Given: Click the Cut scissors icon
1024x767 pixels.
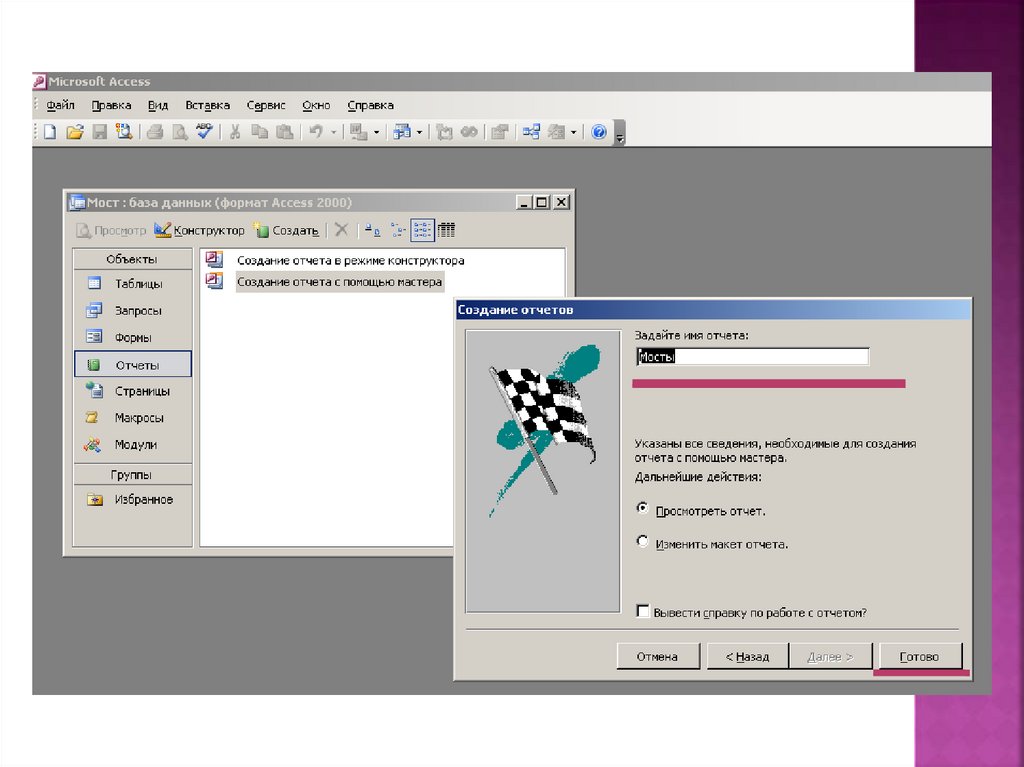Looking at the screenshot, I should [x=235, y=132].
